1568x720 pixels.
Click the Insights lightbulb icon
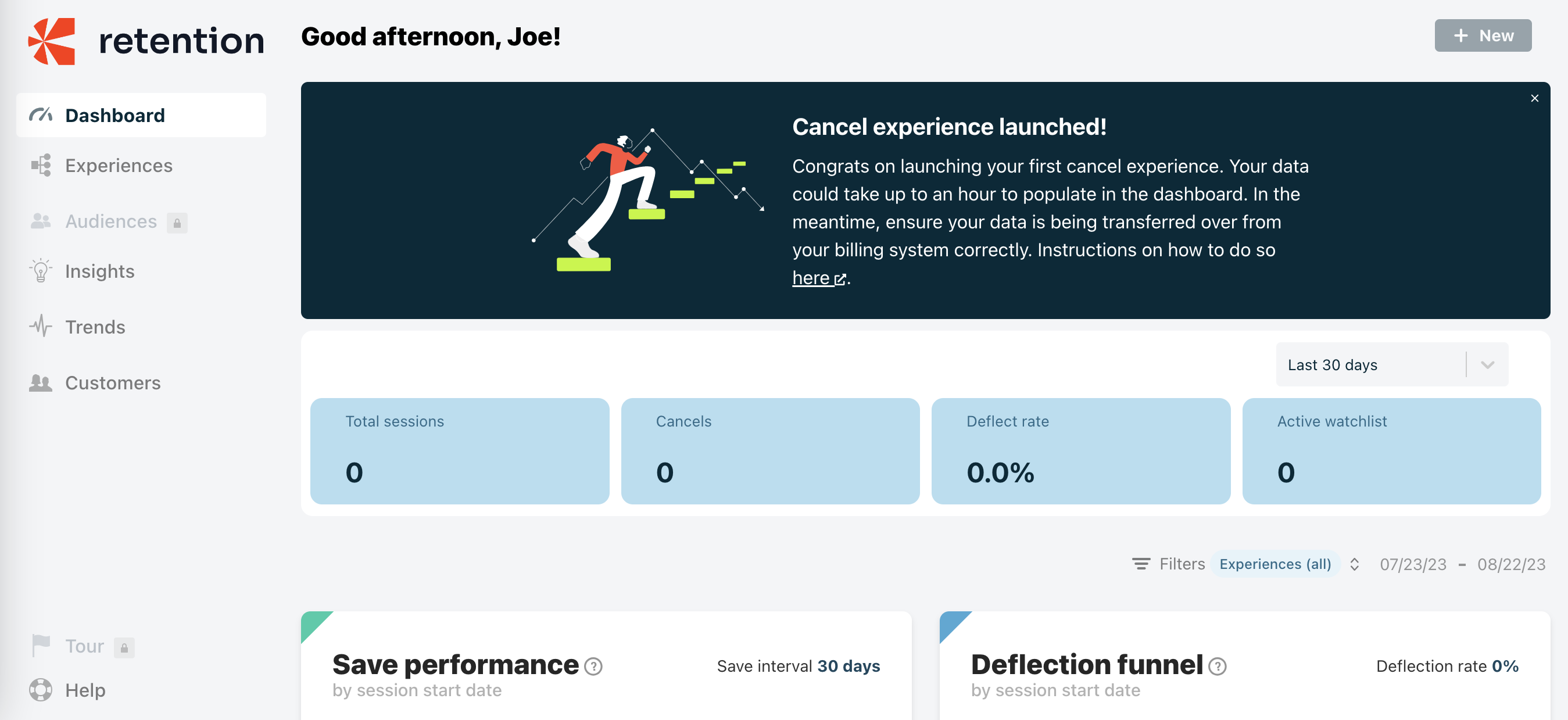(x=41, y=271)
